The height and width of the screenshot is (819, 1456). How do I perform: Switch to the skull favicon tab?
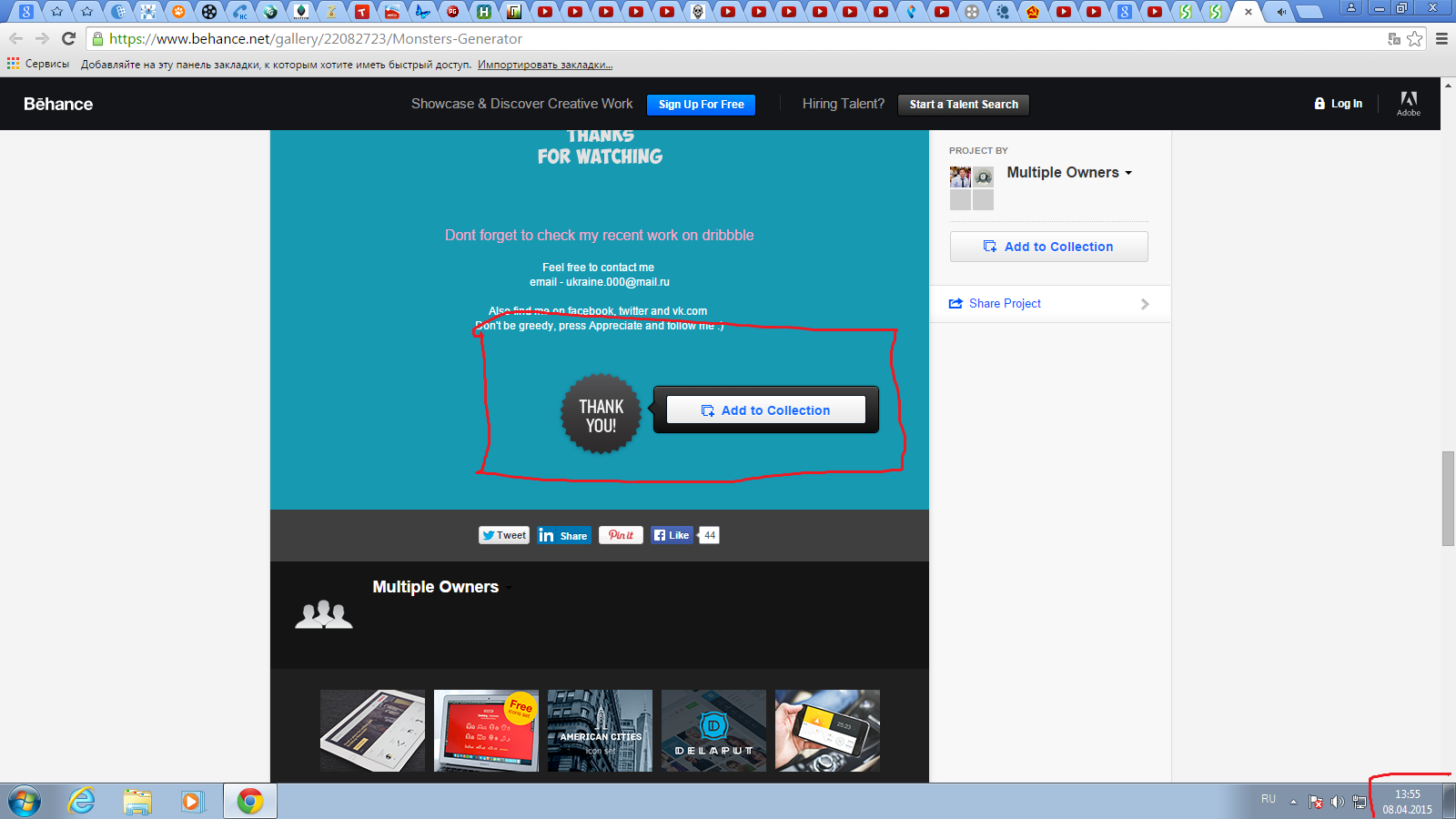coord(698,12)
